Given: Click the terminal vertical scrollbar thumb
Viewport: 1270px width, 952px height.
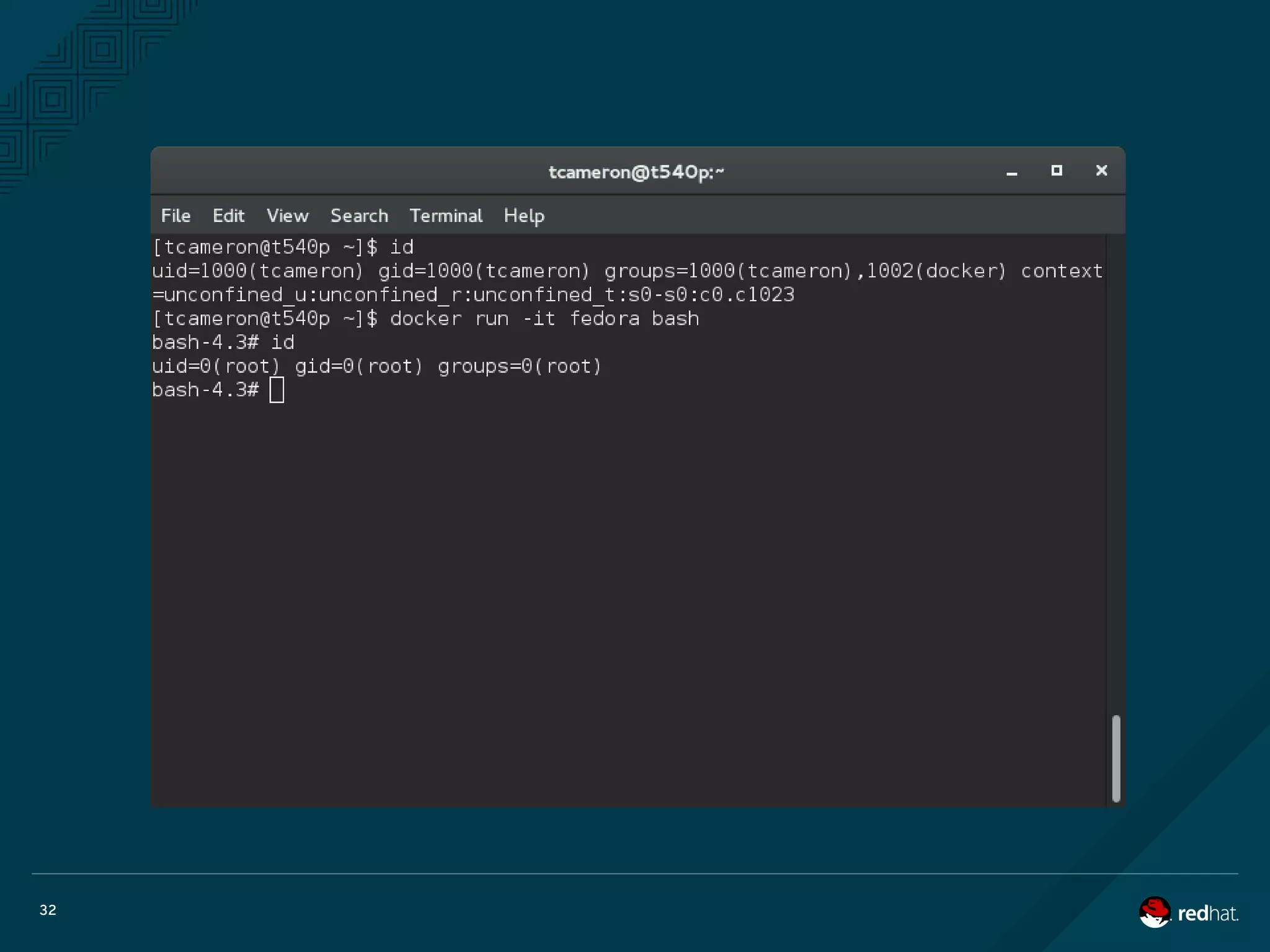Looking at the screenshot, I should tap(1116, 758).
